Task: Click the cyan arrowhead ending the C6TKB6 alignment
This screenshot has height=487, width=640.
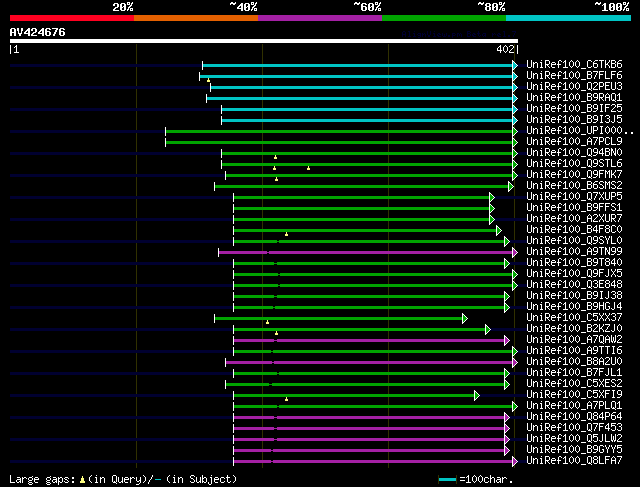Action: point(515,65)
